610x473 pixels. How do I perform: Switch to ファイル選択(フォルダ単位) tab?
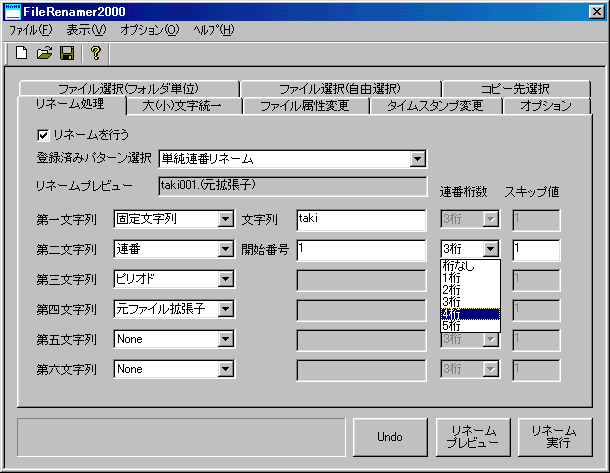[129, 89]
